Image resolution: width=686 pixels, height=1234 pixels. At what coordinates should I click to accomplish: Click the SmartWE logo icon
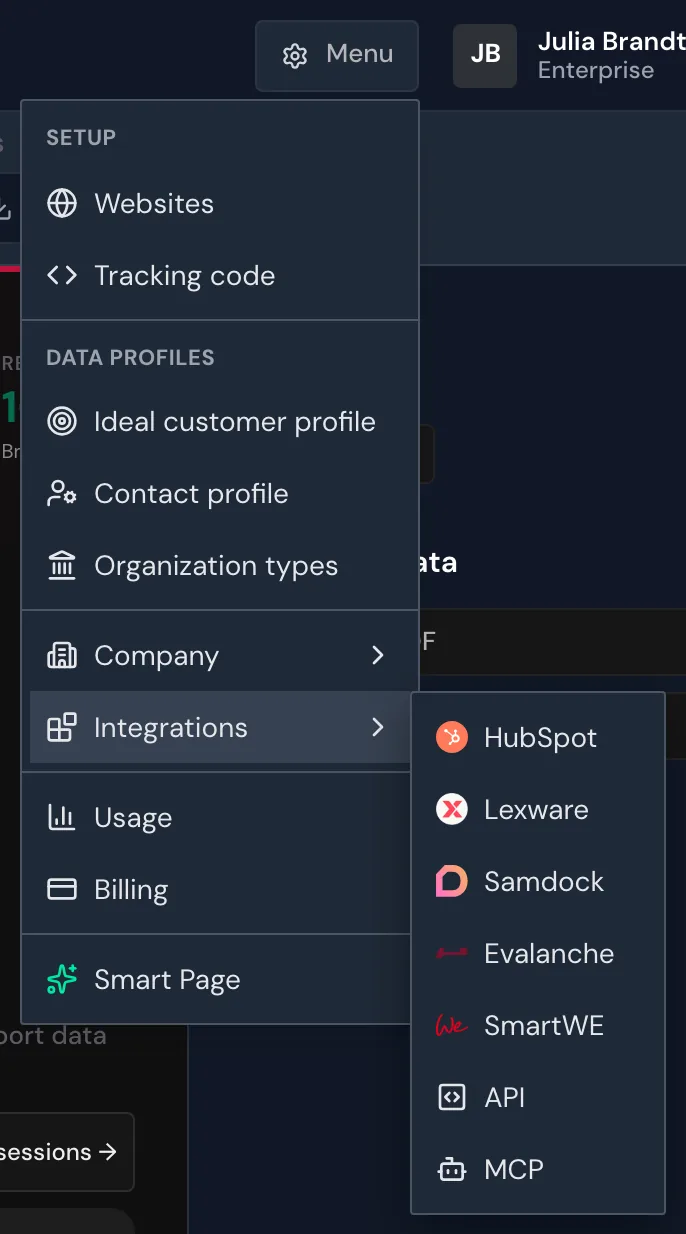point(452,1026)
